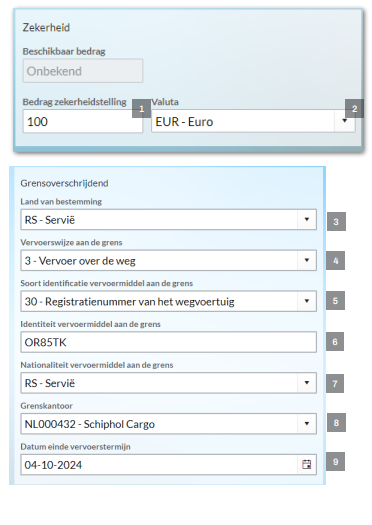Click the disabled Beschikbaar bedrag field
This screenshot has width=372, height=525.
tap(83, 71)
